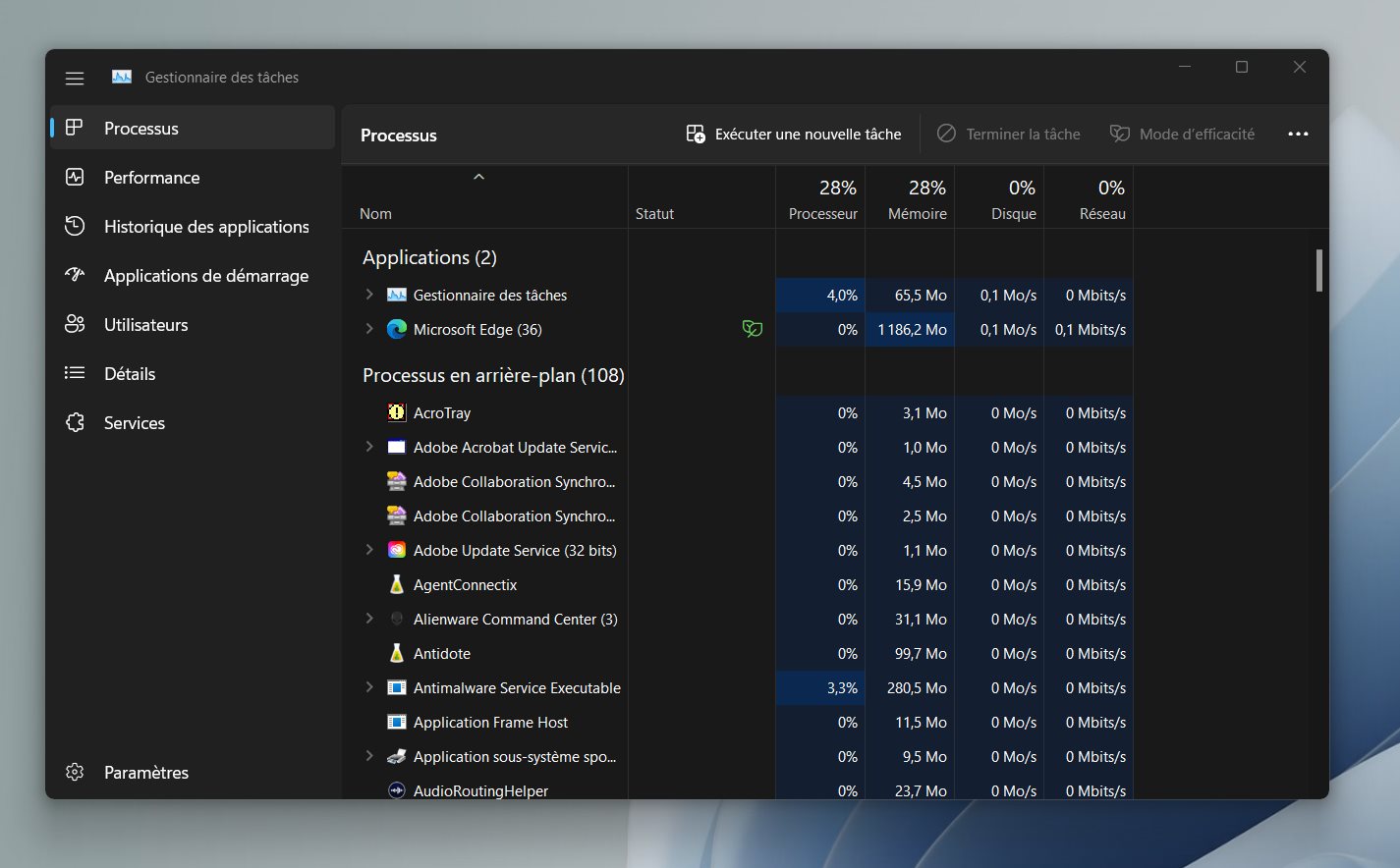
Task: Expand Alienware Command Center (3) group
Action: pyautogui.click(x=369, y=619)
